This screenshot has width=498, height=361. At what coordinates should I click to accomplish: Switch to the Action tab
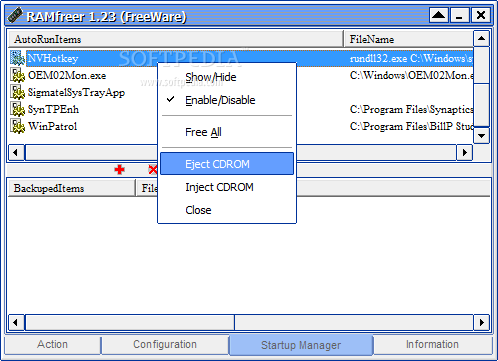point(53,345)
